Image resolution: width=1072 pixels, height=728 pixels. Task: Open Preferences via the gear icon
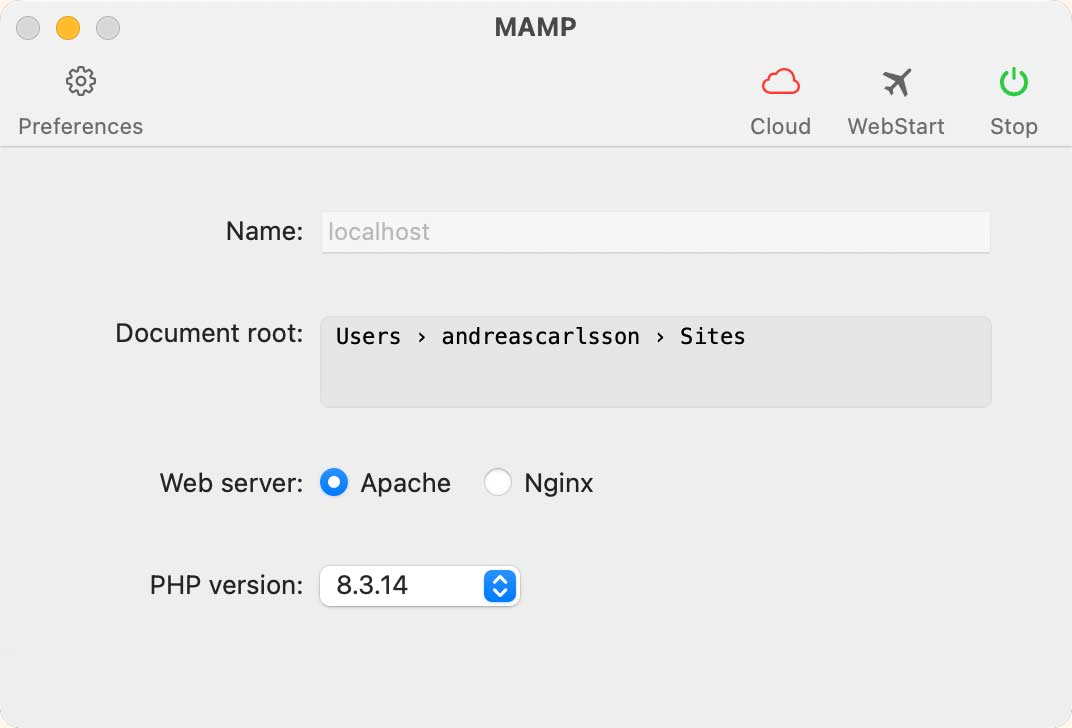click(x=81, y=81)
